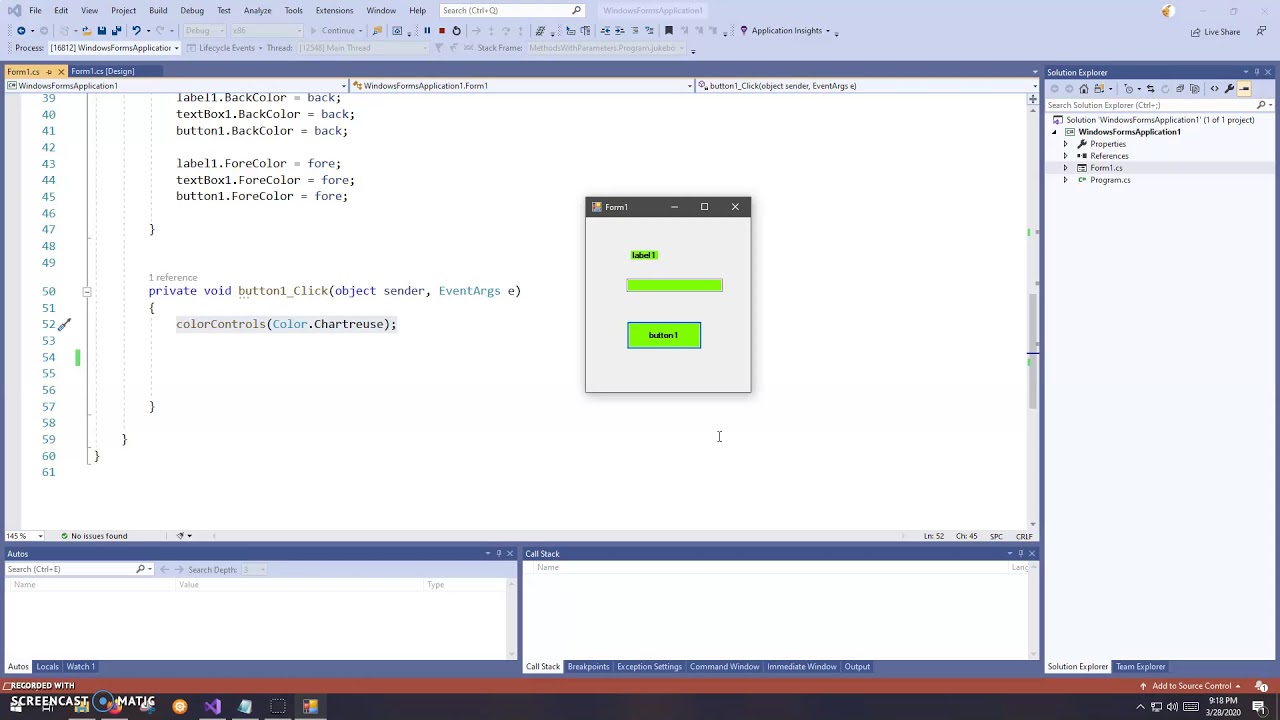Toggle auto-hide pin on the Call Stack panel

1020,553
